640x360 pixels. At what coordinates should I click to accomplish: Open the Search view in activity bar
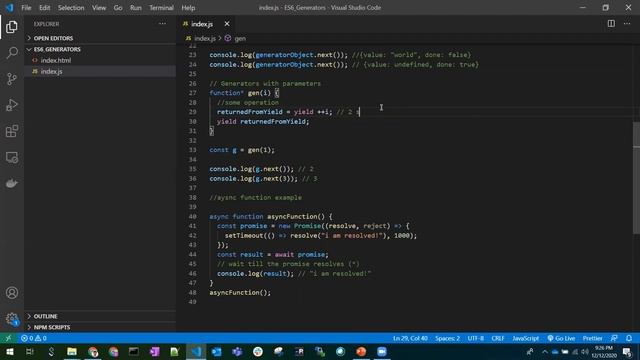coord(12,53)
